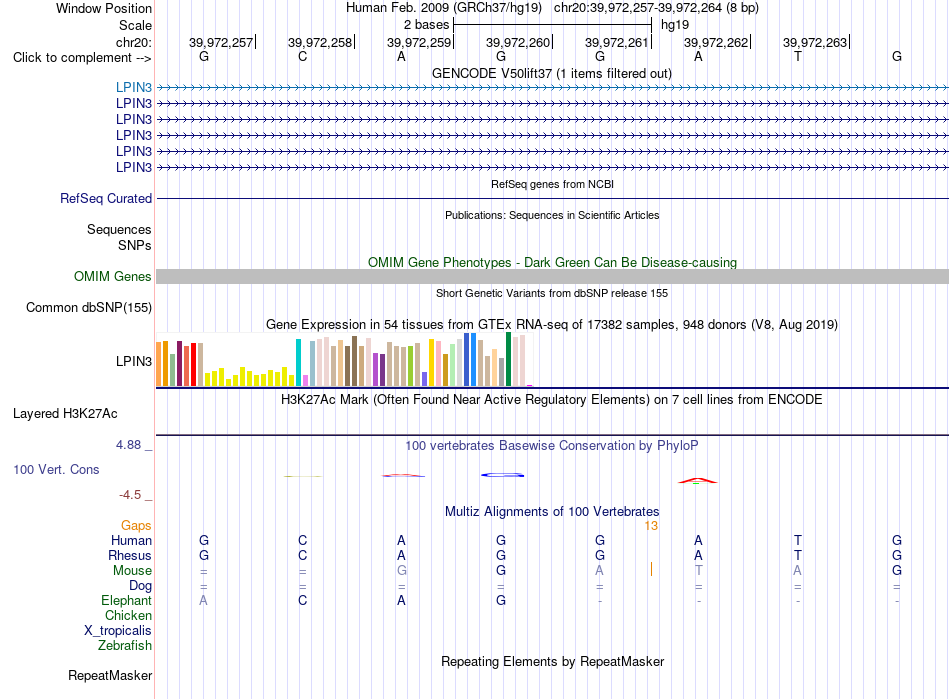Click the 4.88 conservation scale value
The height and width of the screenshot is (699, 950).
pos(128,445)
